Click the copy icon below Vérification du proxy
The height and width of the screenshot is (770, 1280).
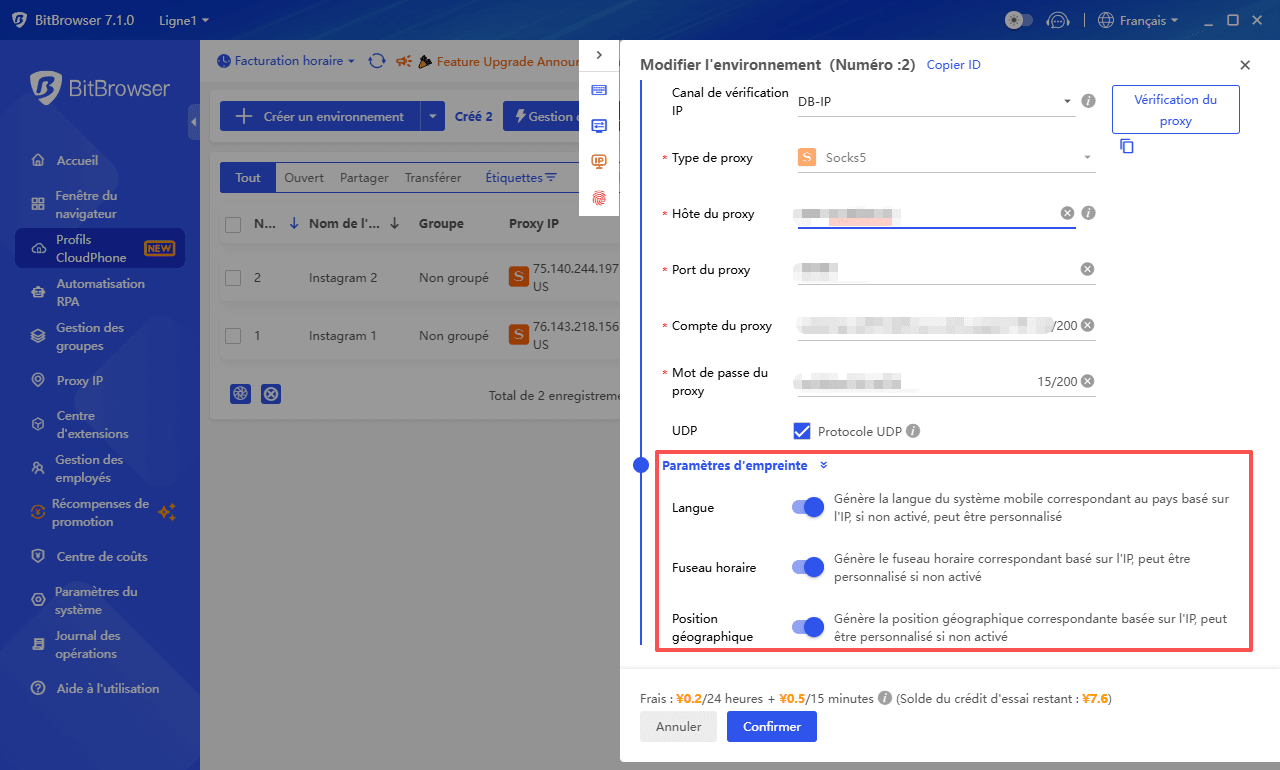click(1127, 146)
